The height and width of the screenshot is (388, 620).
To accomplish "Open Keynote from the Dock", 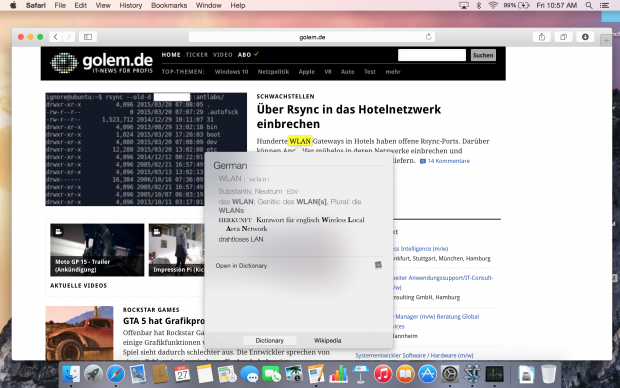I will [x=361, y=374].
